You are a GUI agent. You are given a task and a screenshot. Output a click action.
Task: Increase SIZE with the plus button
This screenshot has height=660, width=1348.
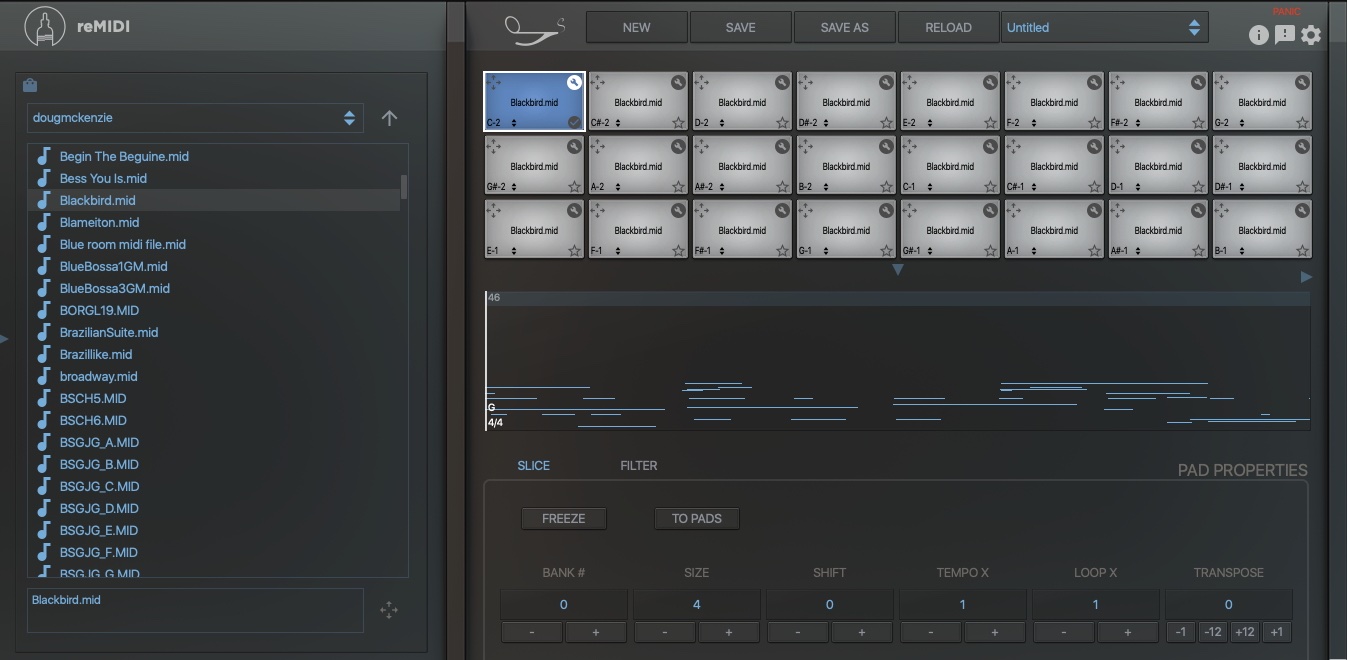click(728, 633)
